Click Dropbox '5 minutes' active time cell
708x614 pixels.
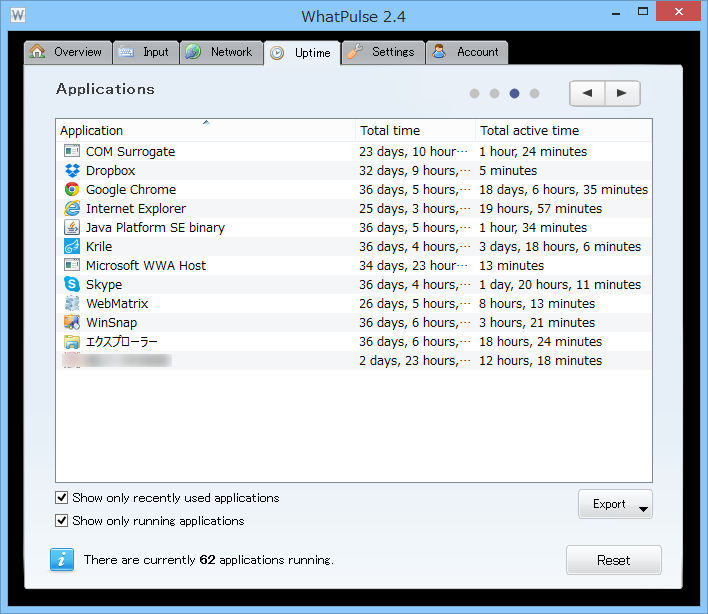tap(508, 171)
